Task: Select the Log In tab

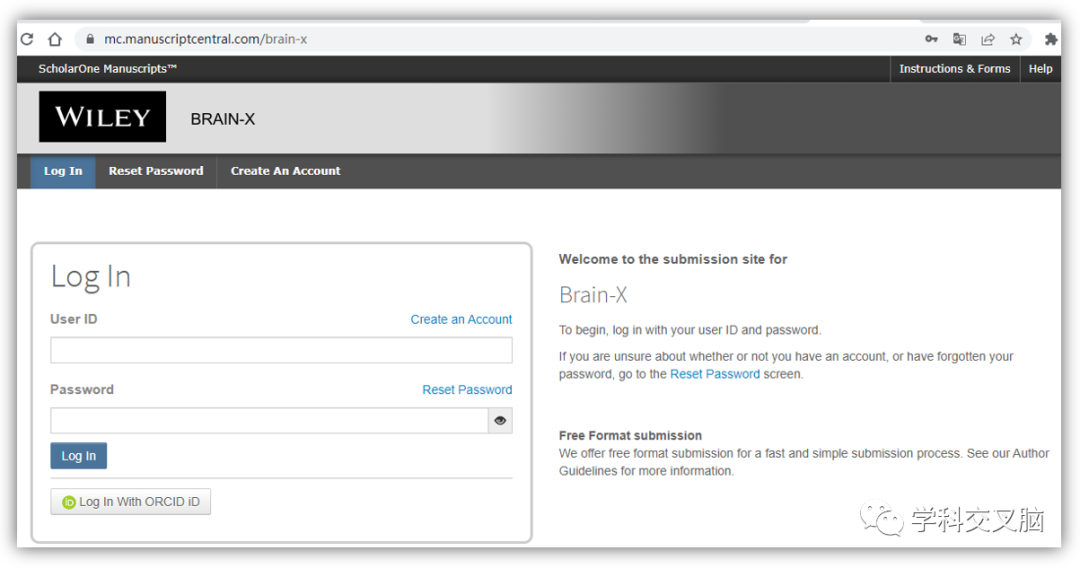Action: pos(63,171)
